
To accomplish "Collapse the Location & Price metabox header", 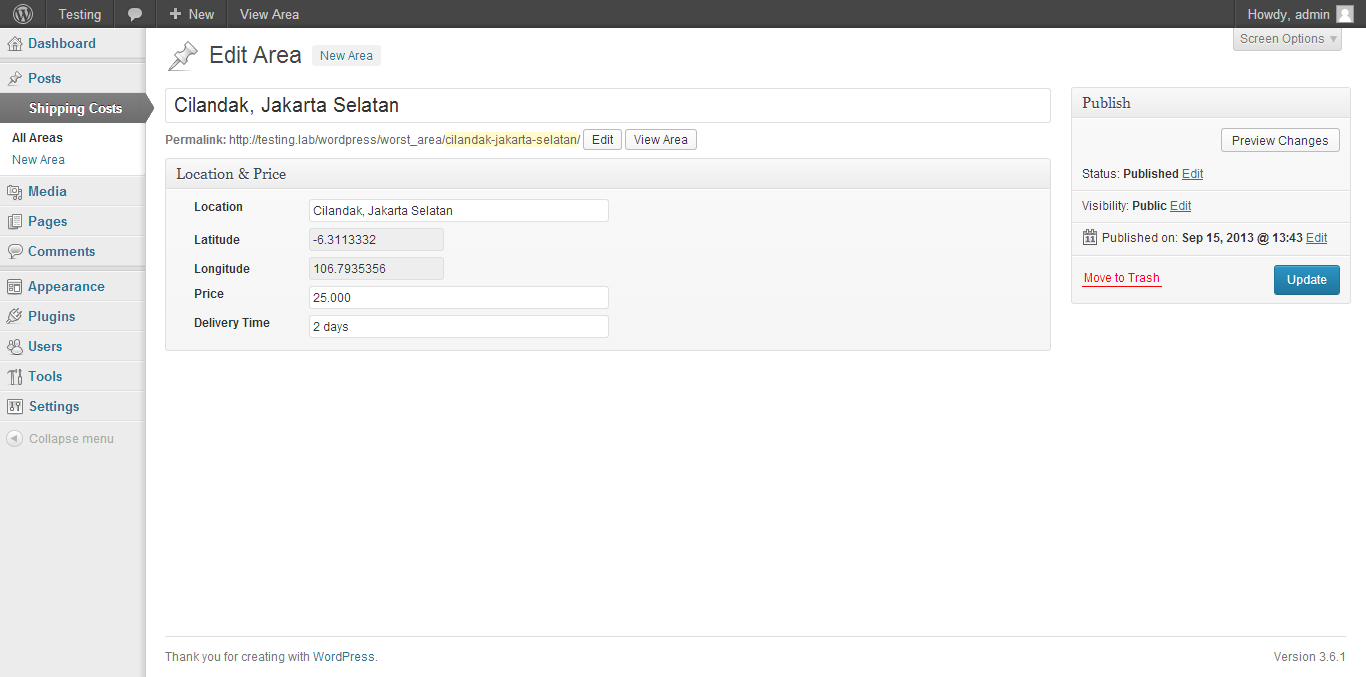I will (608, 174).
